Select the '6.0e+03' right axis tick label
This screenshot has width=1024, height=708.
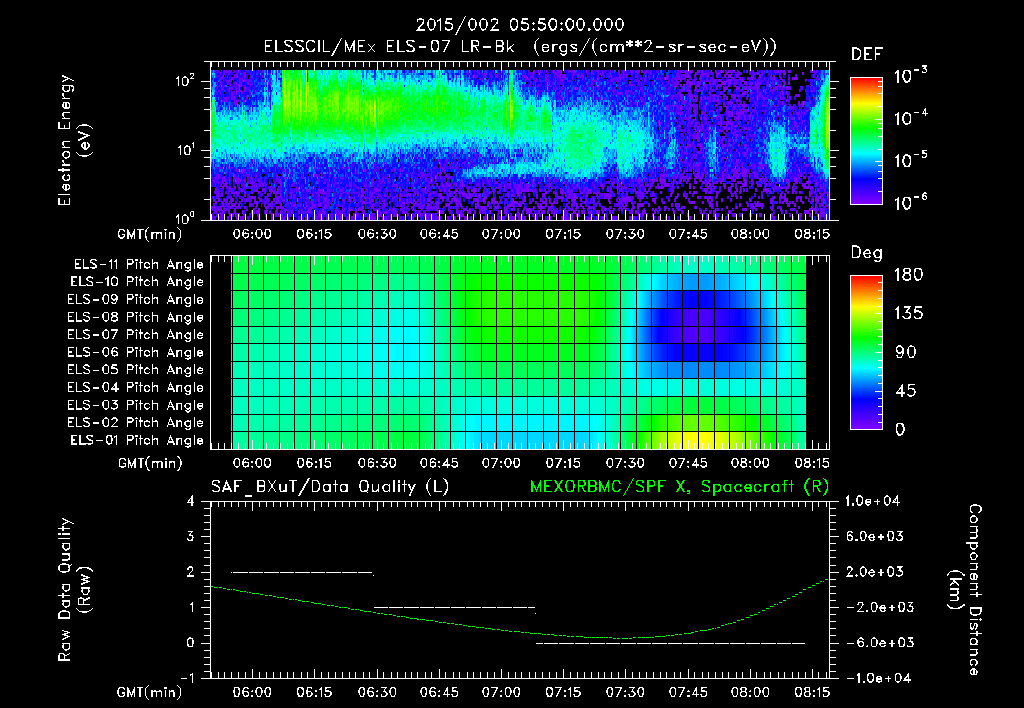click(875, 536)
